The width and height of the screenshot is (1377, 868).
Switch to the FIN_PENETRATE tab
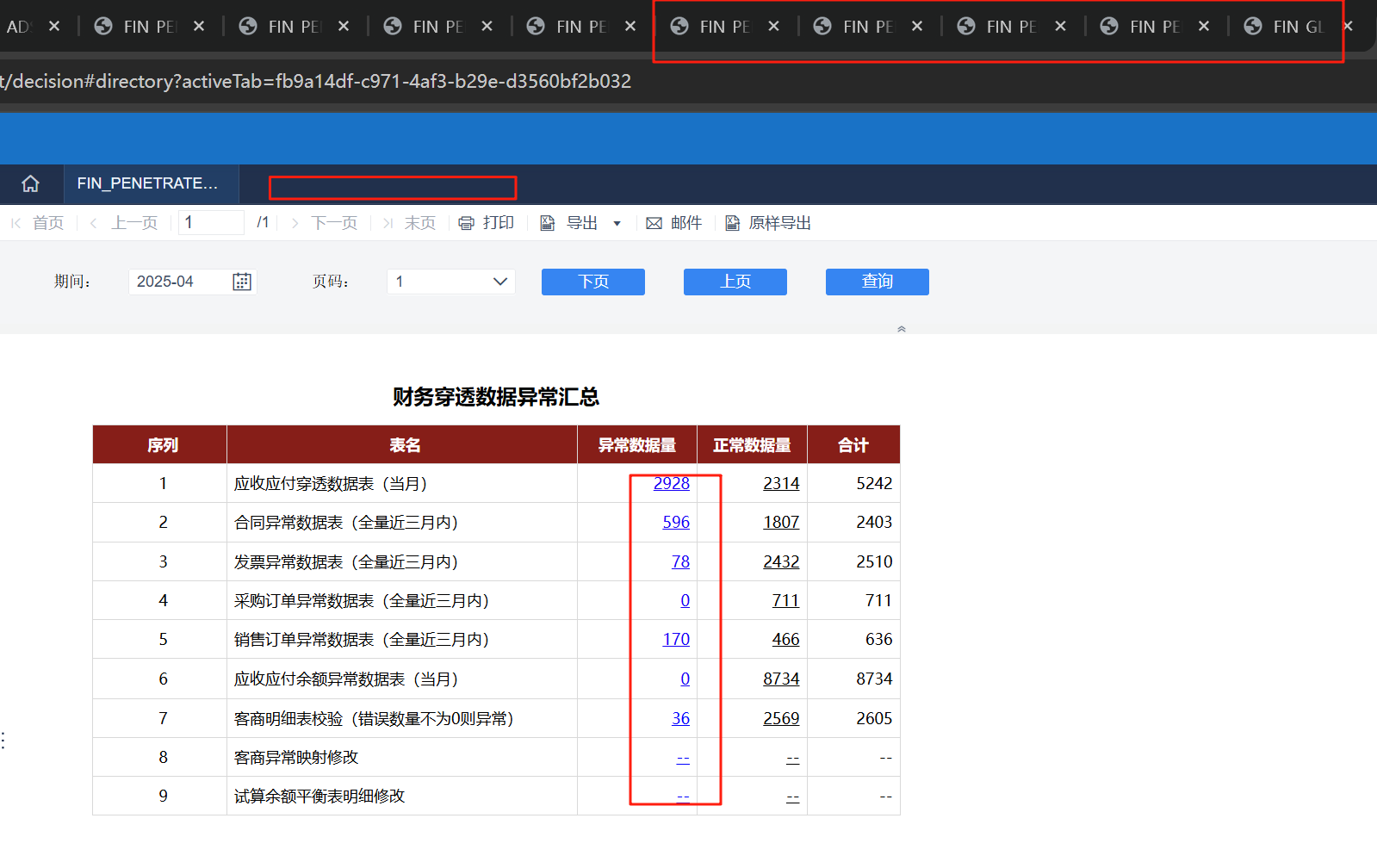point(147,183)
